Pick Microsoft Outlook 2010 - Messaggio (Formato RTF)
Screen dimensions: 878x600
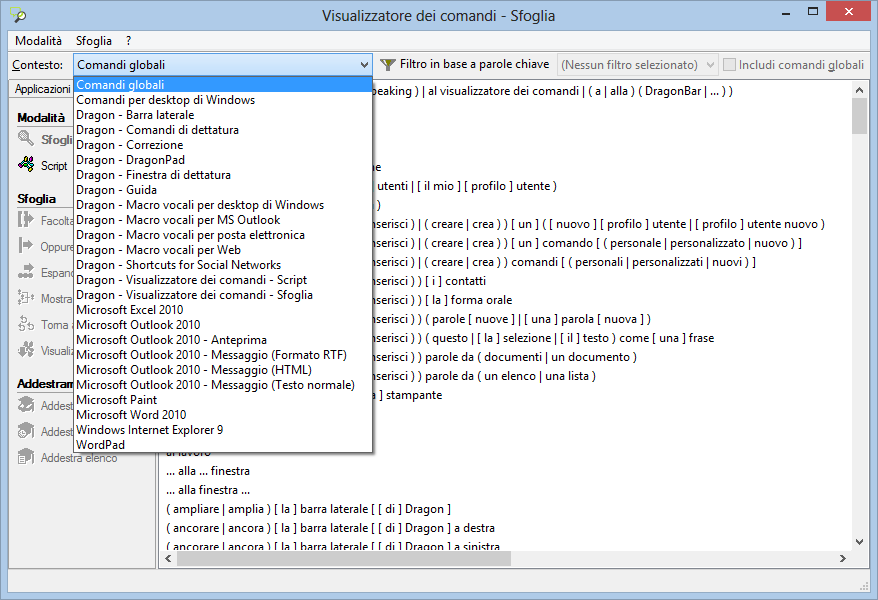tap(223, 355)
